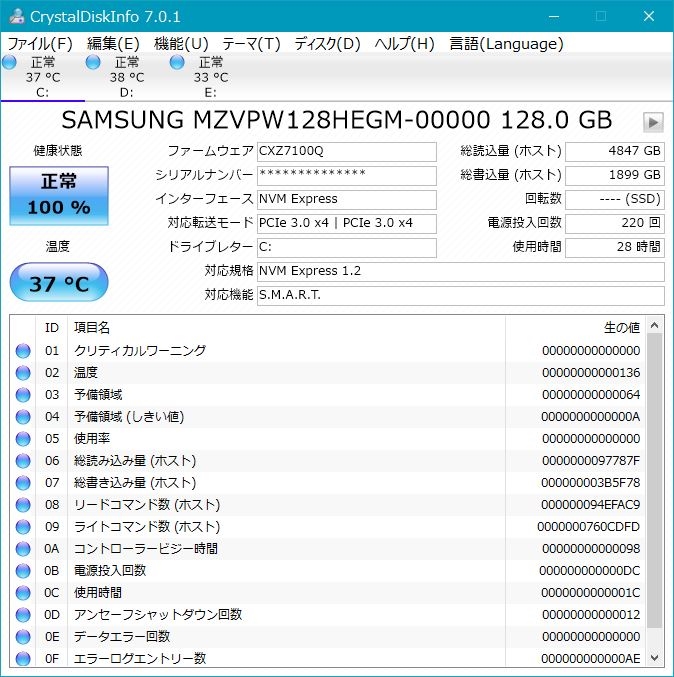Screen dimensions: 674x677
Task: Click the scroll up arrow of attribute list
Action: (655, 325)
